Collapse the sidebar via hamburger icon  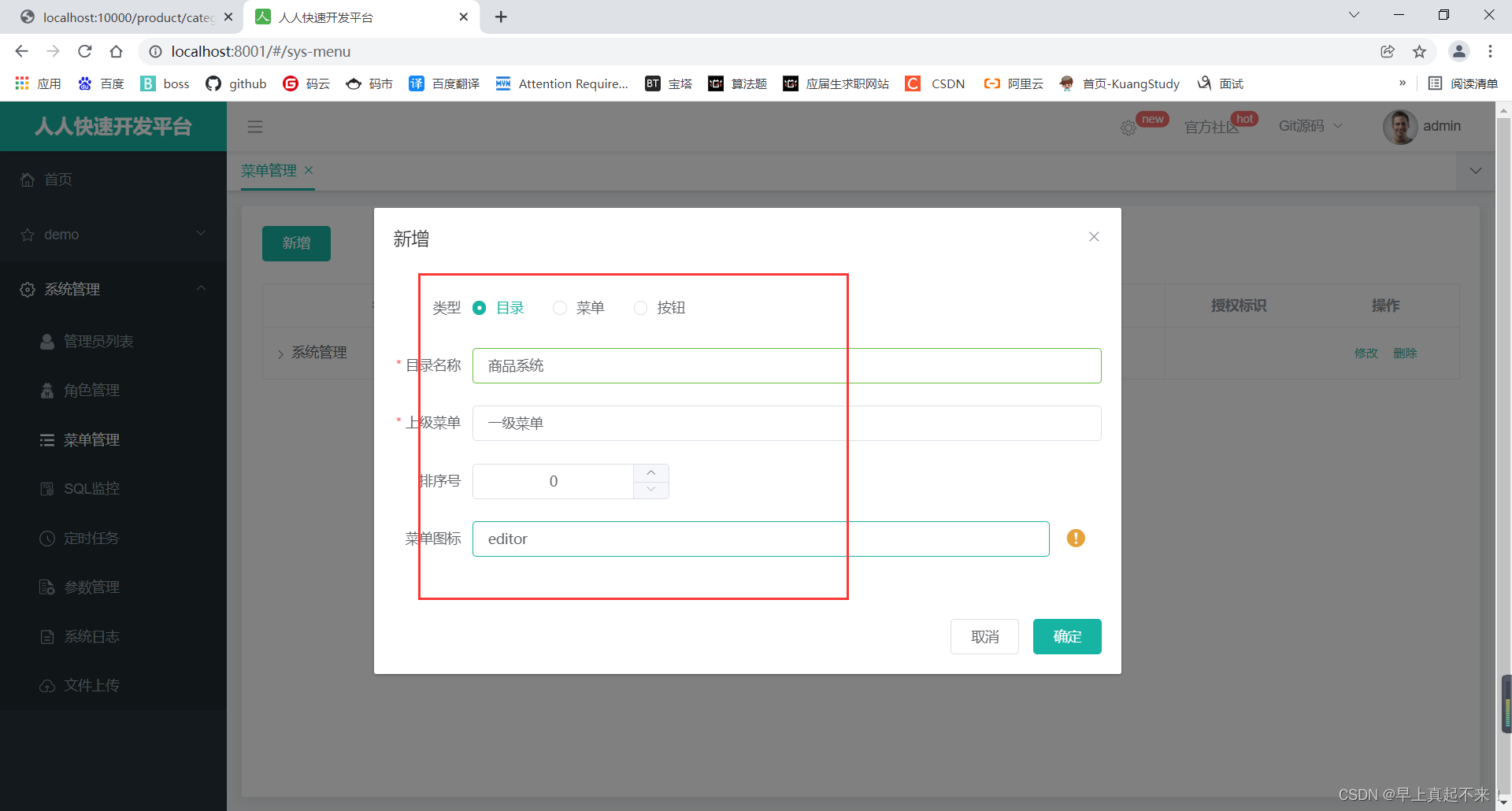(254, 126)
